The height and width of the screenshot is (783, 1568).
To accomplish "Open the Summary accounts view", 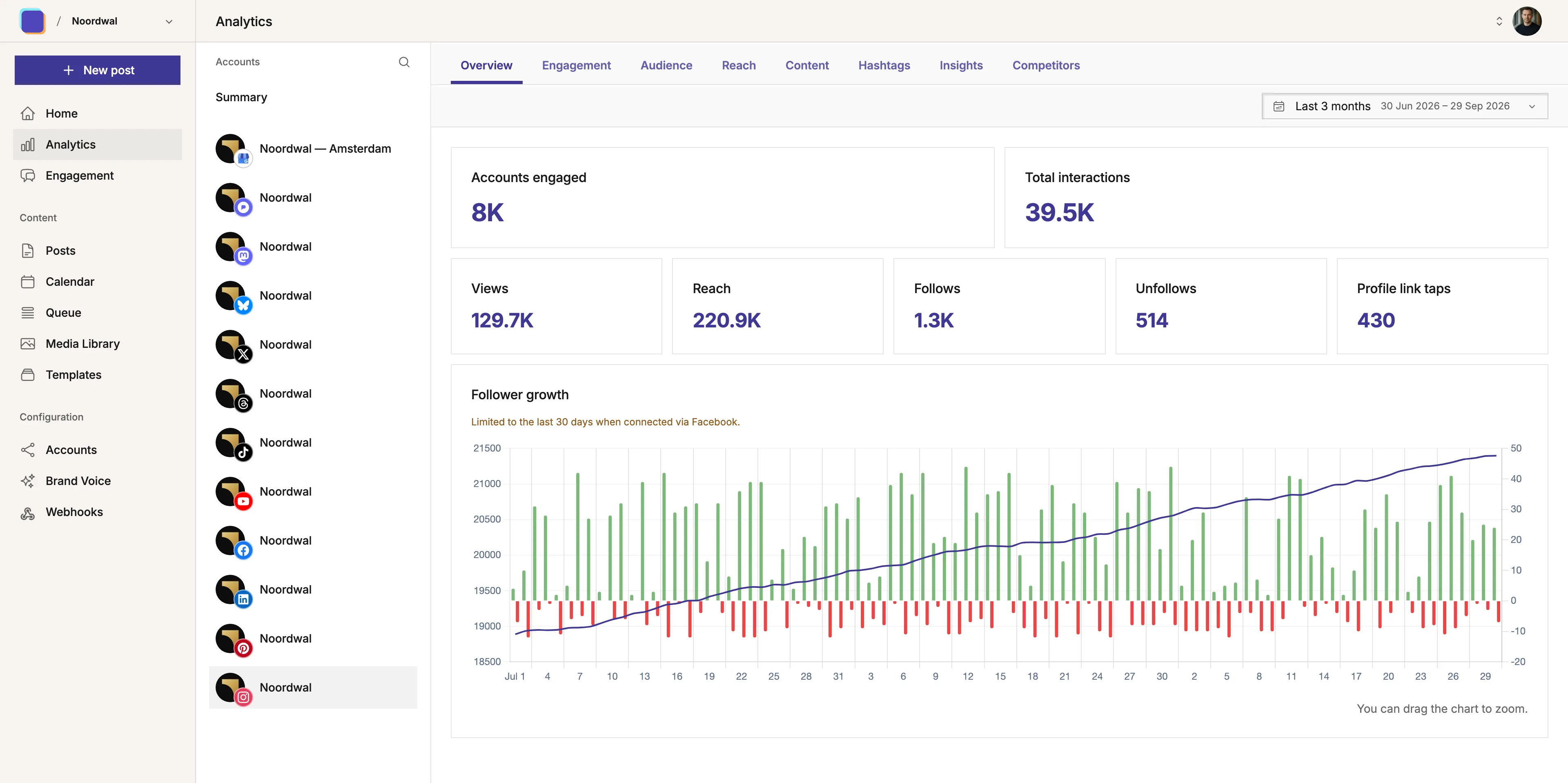I will coord(241,97).
